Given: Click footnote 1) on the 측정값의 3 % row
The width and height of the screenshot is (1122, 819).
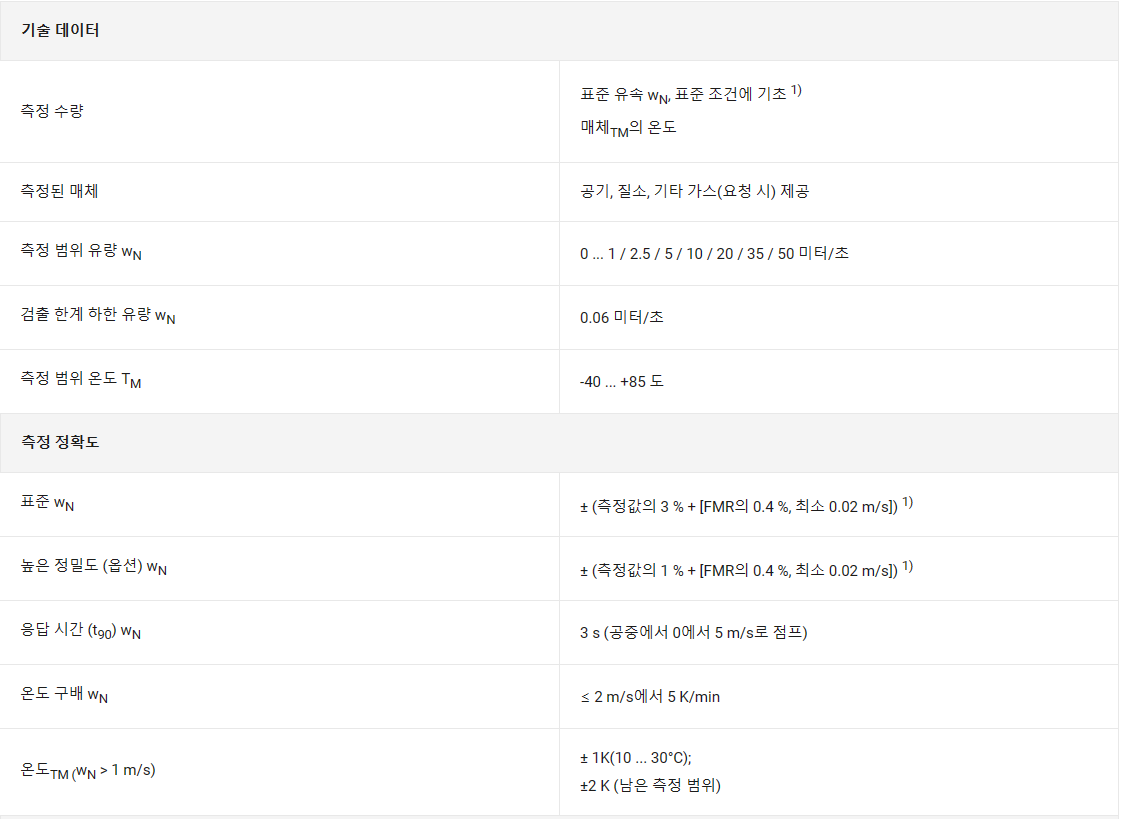Looking at the screenshot, I should (908, 503).
